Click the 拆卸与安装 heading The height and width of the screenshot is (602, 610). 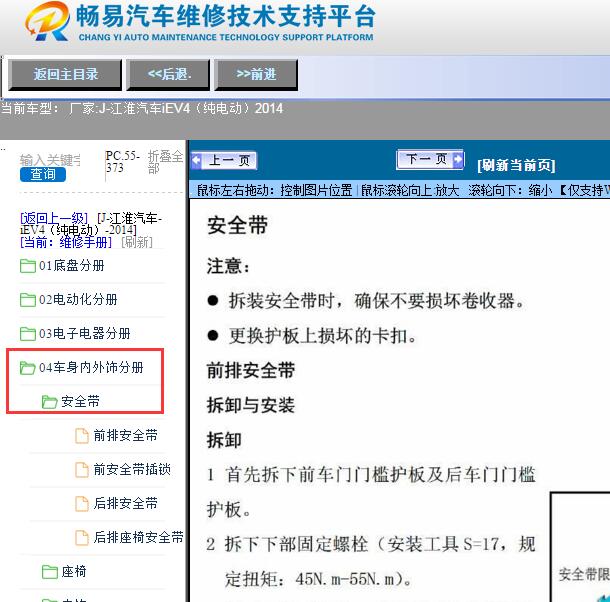251,405
